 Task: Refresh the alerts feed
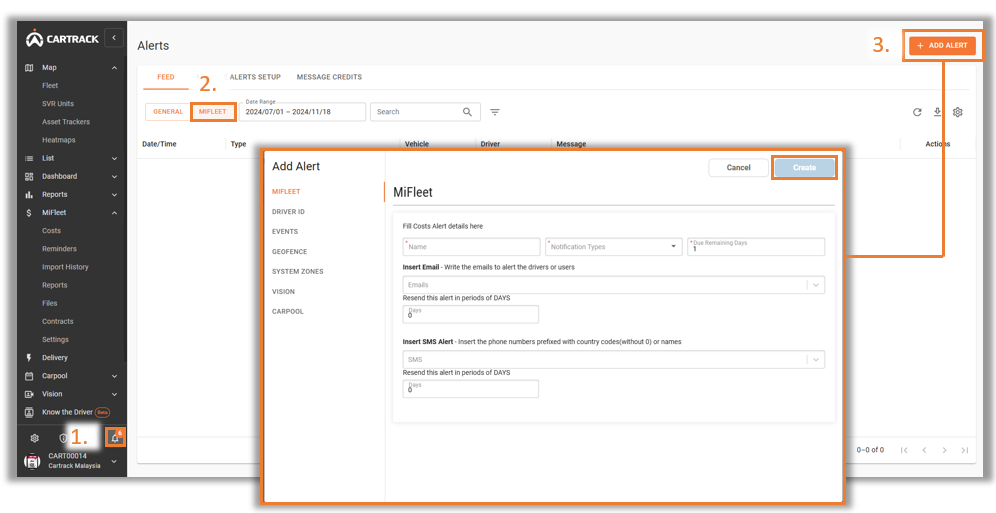(917, 112)
